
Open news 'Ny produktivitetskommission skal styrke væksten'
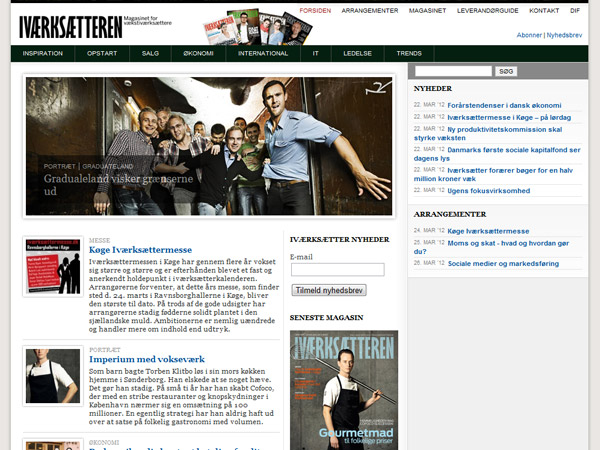click(488, 134)
